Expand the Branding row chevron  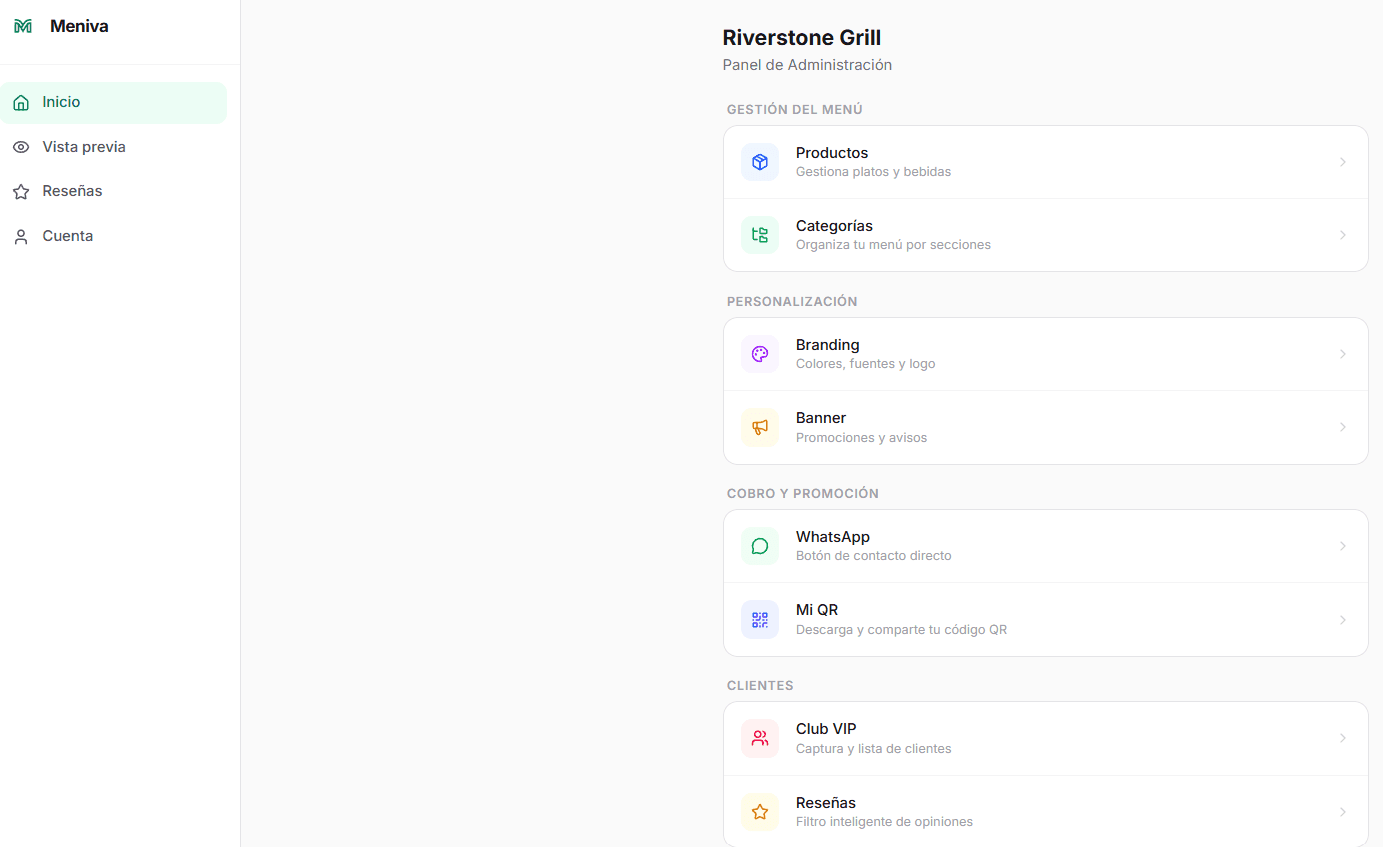[x=1343, y=354]
